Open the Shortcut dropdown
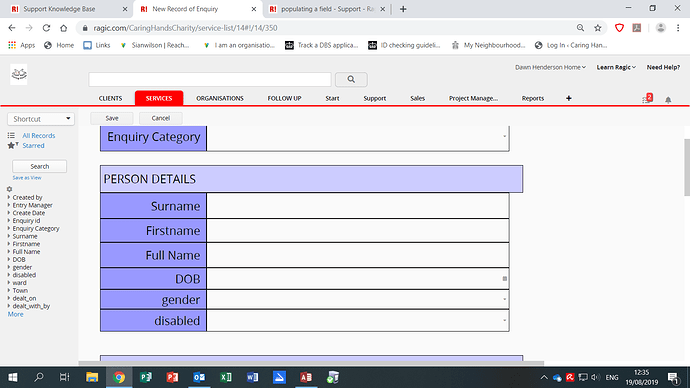 point(41,119)
